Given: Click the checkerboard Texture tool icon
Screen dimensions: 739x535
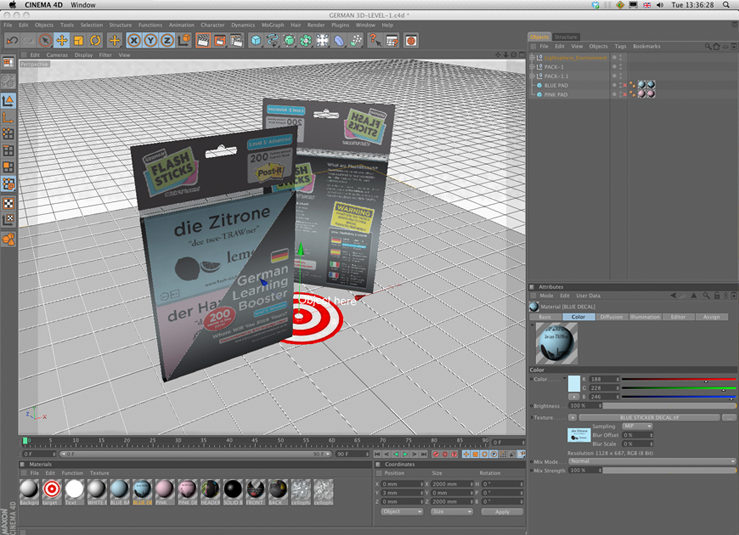Looking at the screenshot, I should [8, 203].
